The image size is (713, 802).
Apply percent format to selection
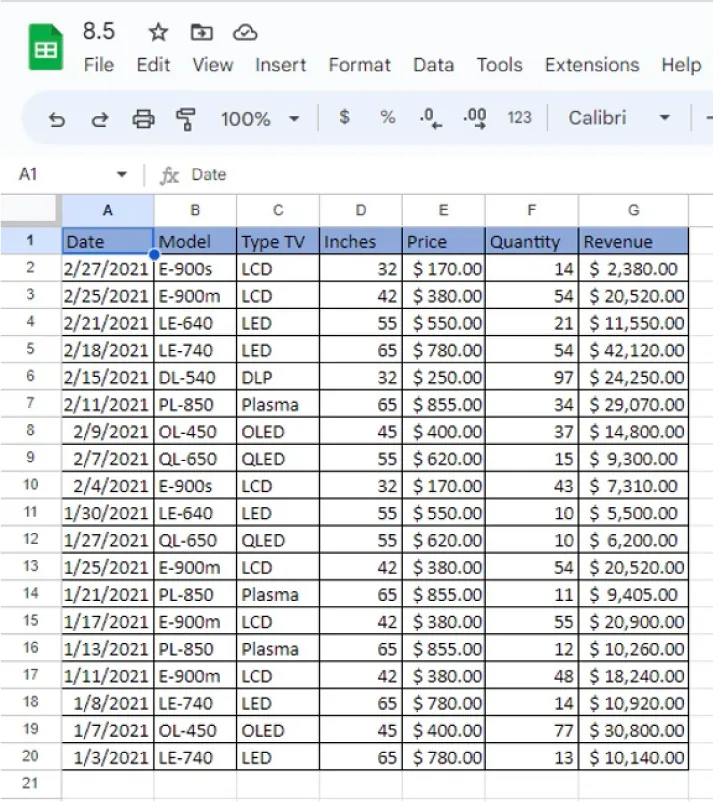click(387, 118)
